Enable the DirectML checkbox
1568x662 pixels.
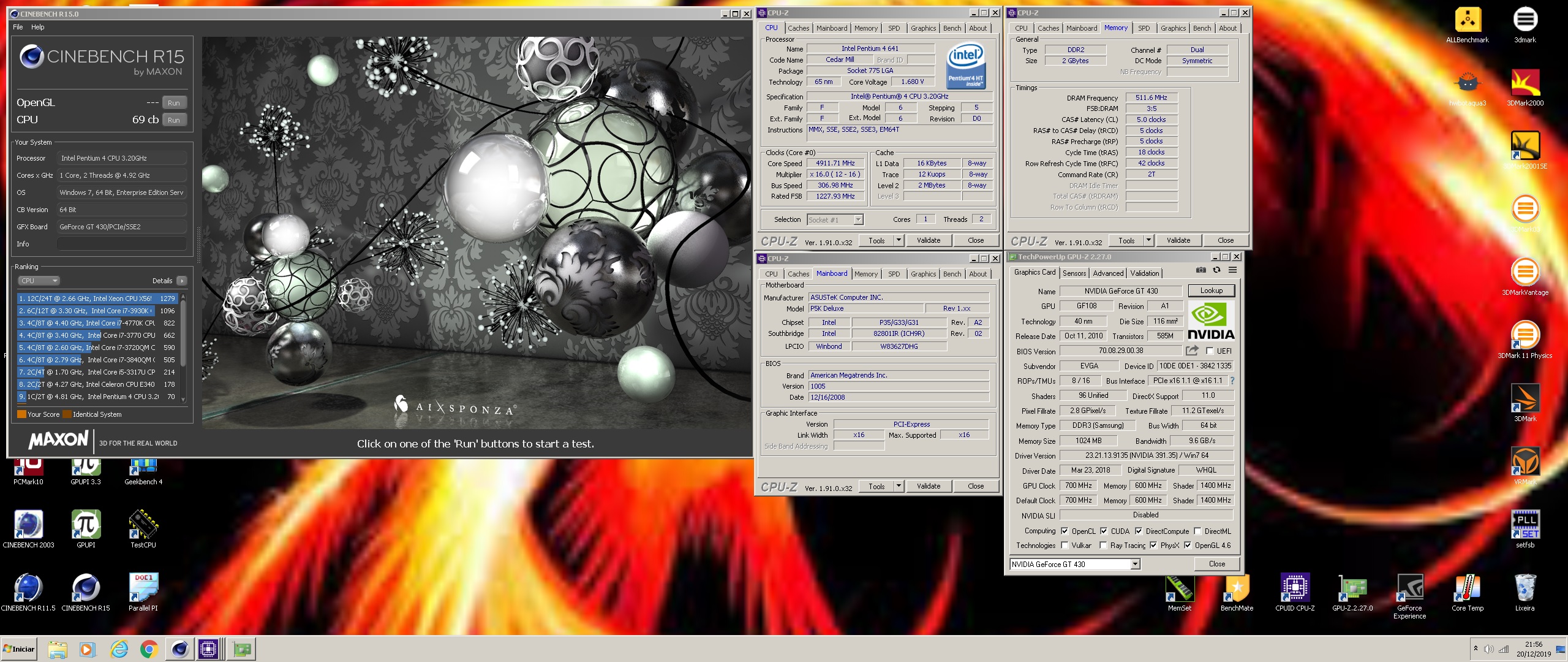[x=1197, y=531]
